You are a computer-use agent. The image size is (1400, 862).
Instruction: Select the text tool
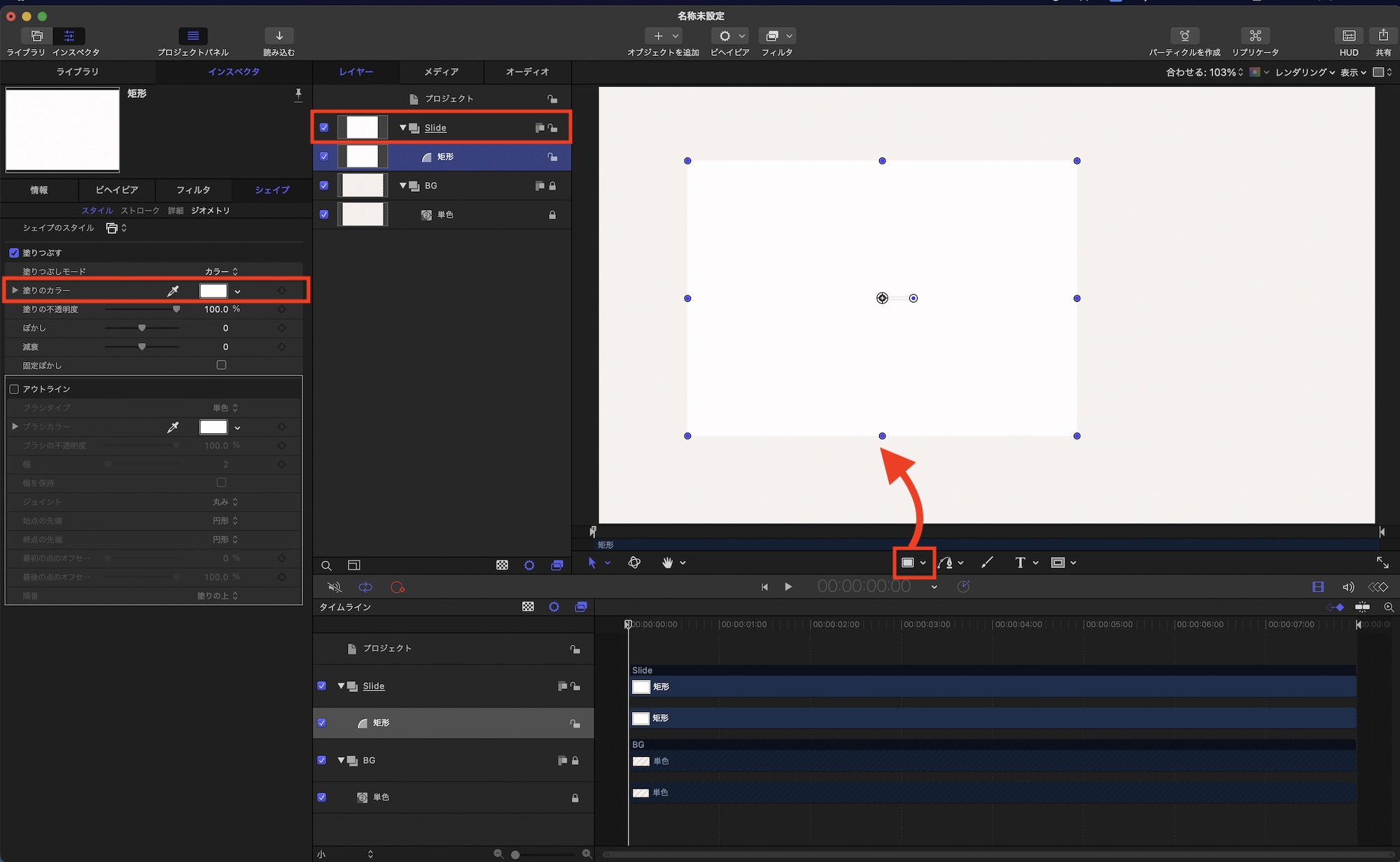[1020, 562]
